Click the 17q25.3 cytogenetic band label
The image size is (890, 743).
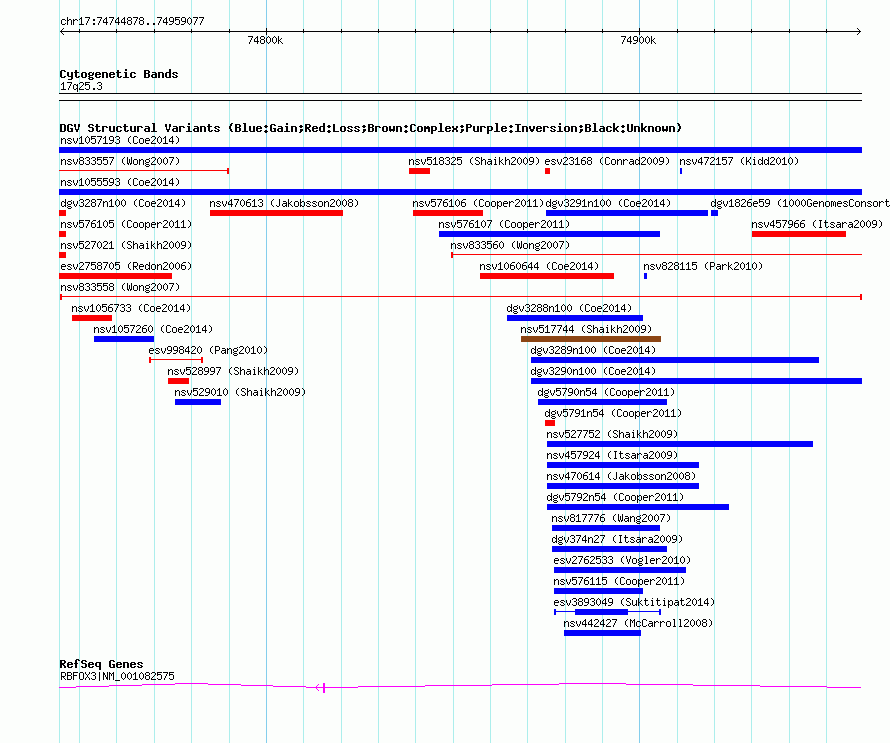pos(81,86)
